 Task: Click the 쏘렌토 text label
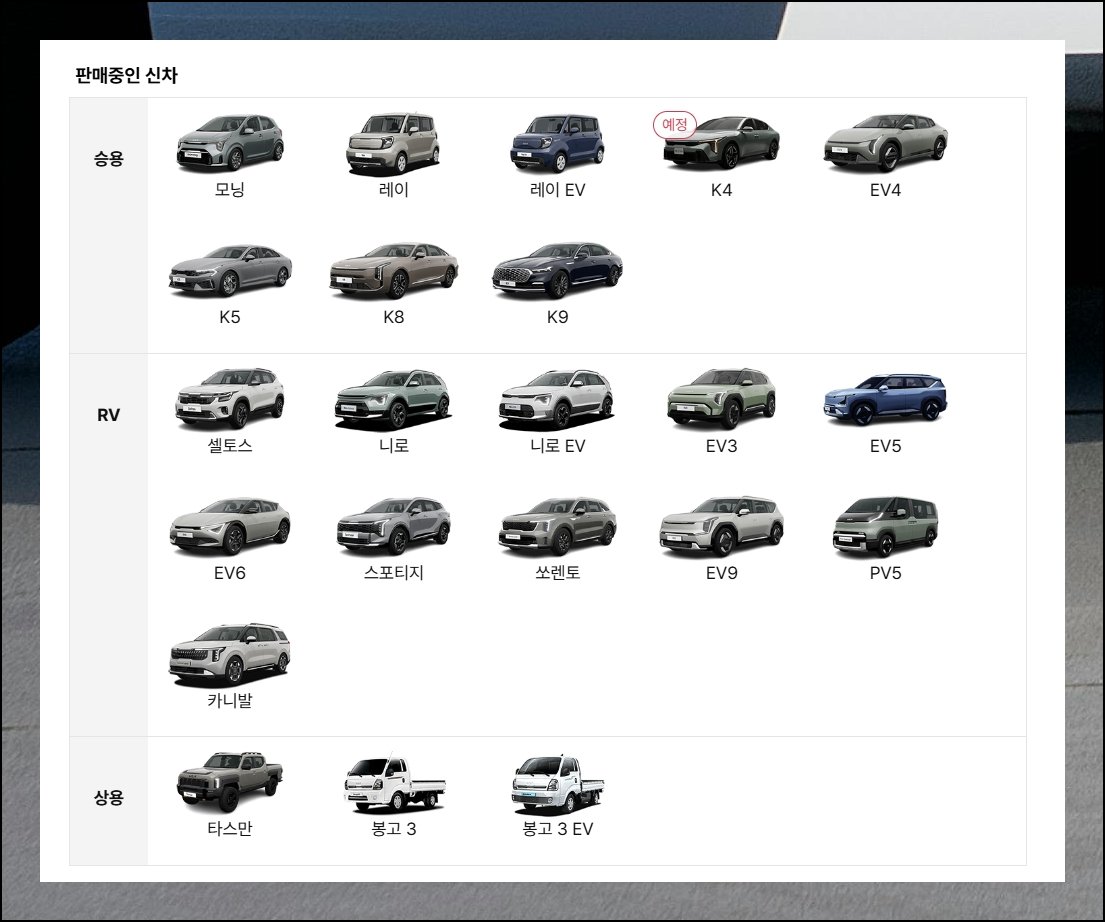click(x=557, y=573)
